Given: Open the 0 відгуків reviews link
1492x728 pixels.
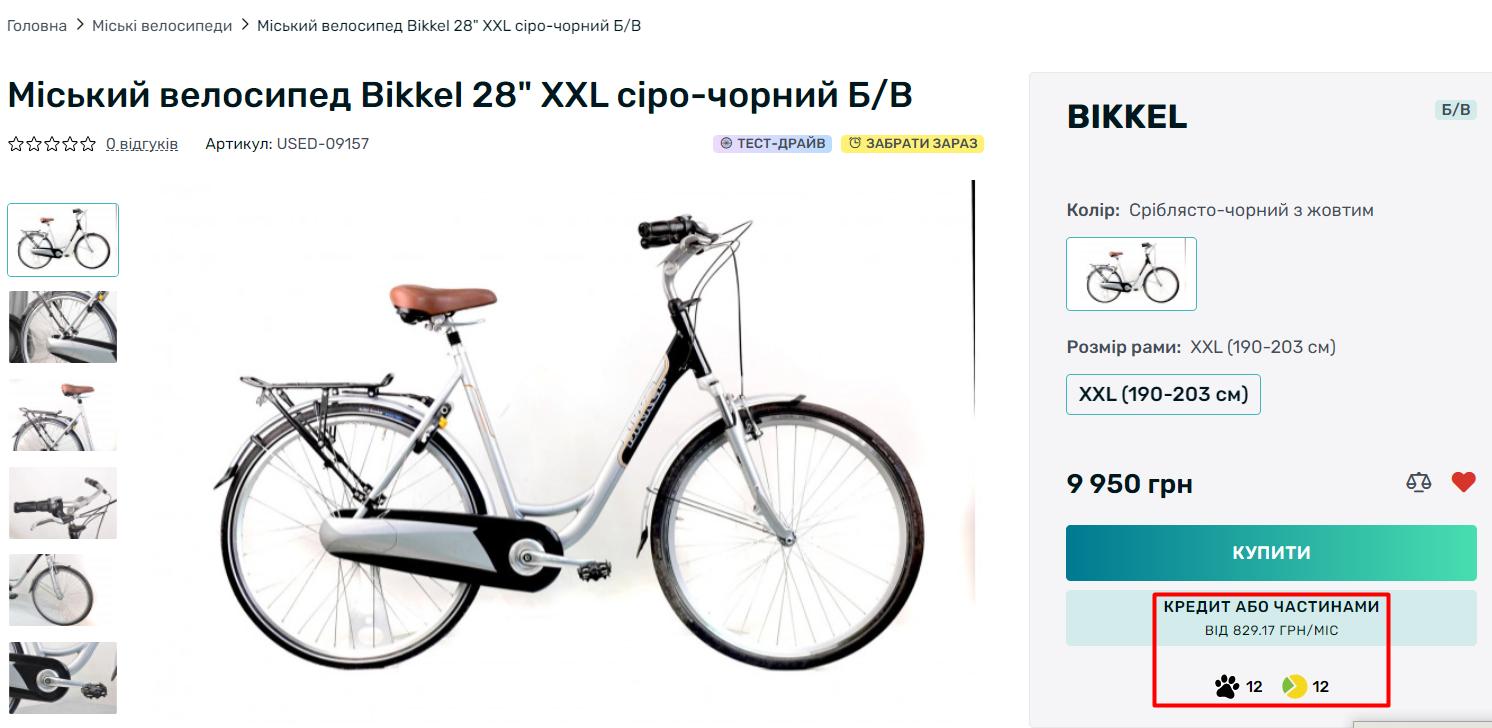Looking at the screenshot, I should click(x=142, y=144).
